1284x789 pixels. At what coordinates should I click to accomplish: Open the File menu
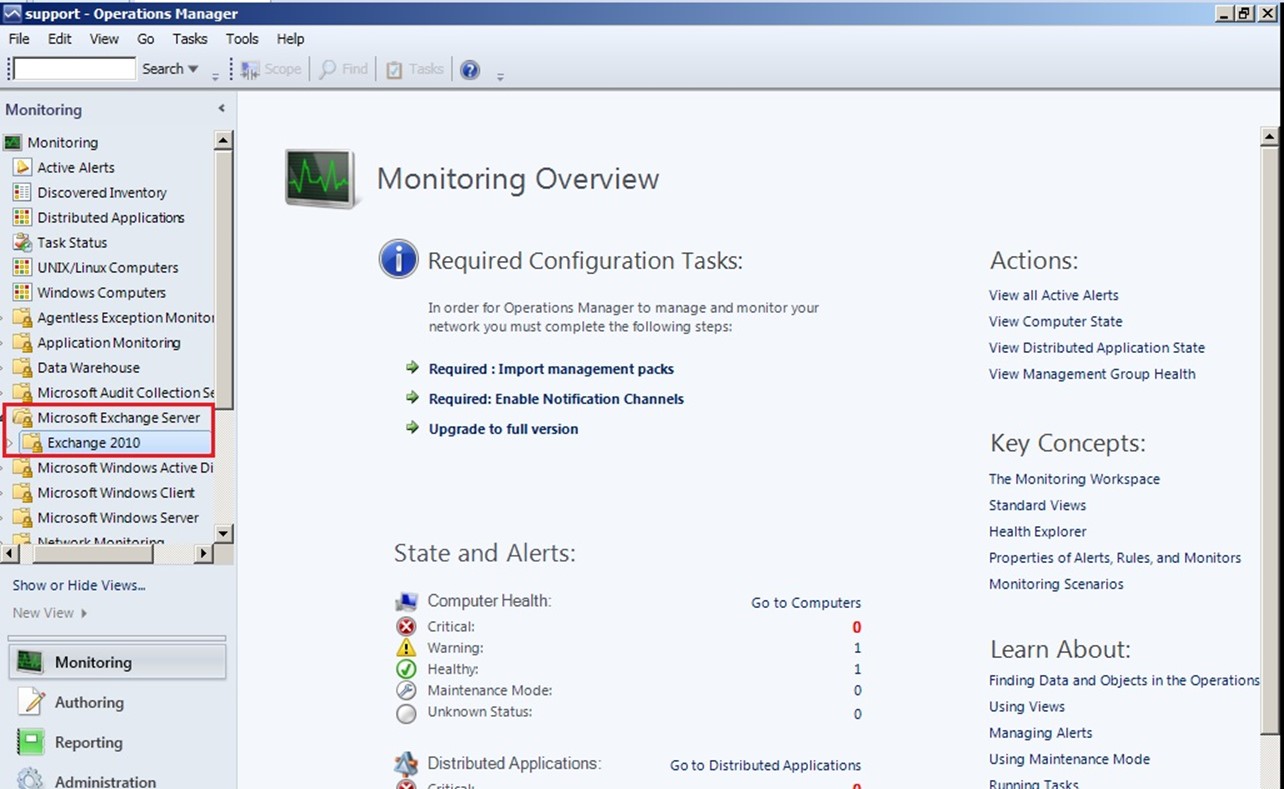click(19, 39)
